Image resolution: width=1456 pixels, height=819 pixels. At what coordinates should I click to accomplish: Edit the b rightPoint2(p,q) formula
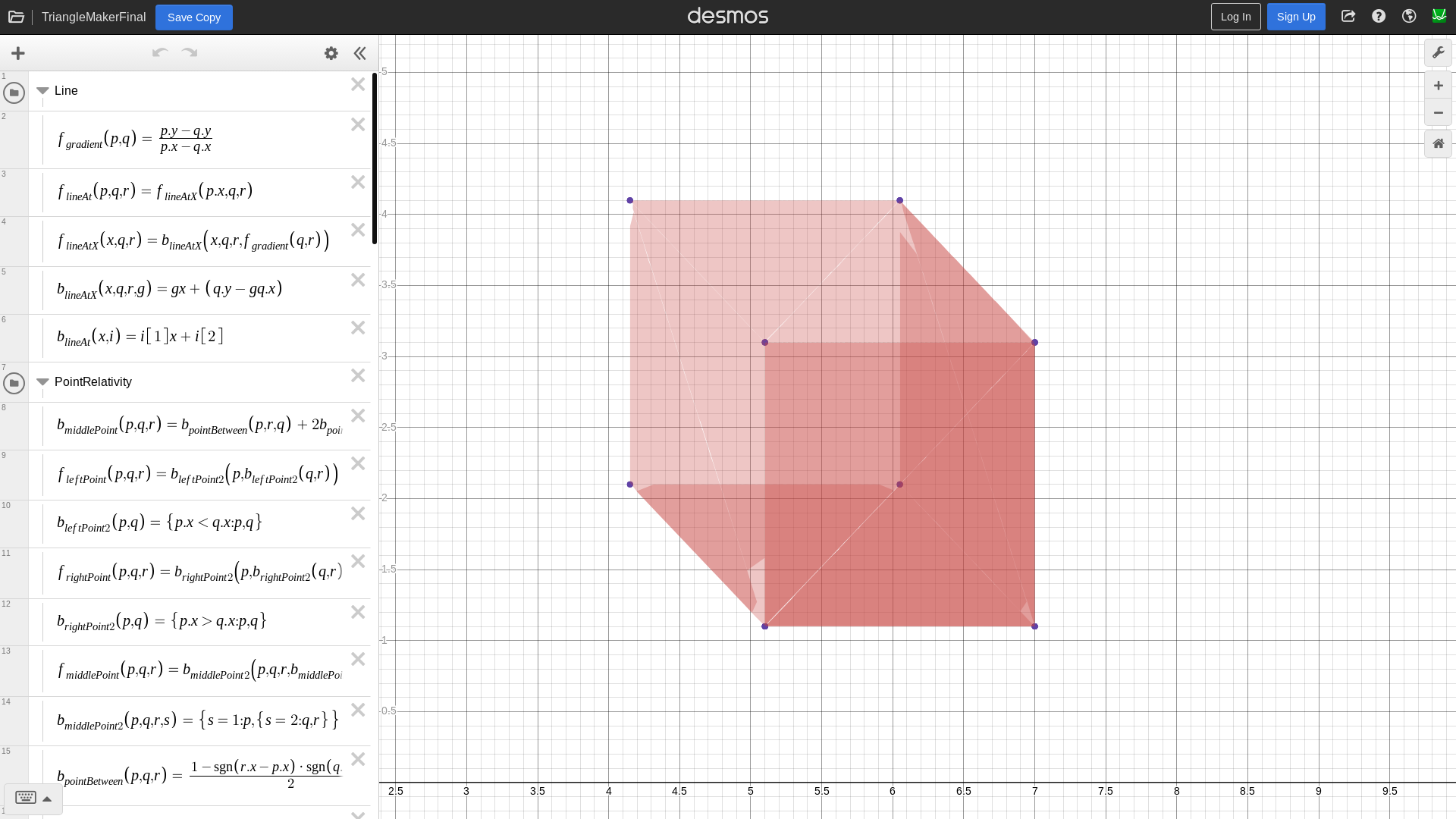pyautogui.click(x=162, y=621)
